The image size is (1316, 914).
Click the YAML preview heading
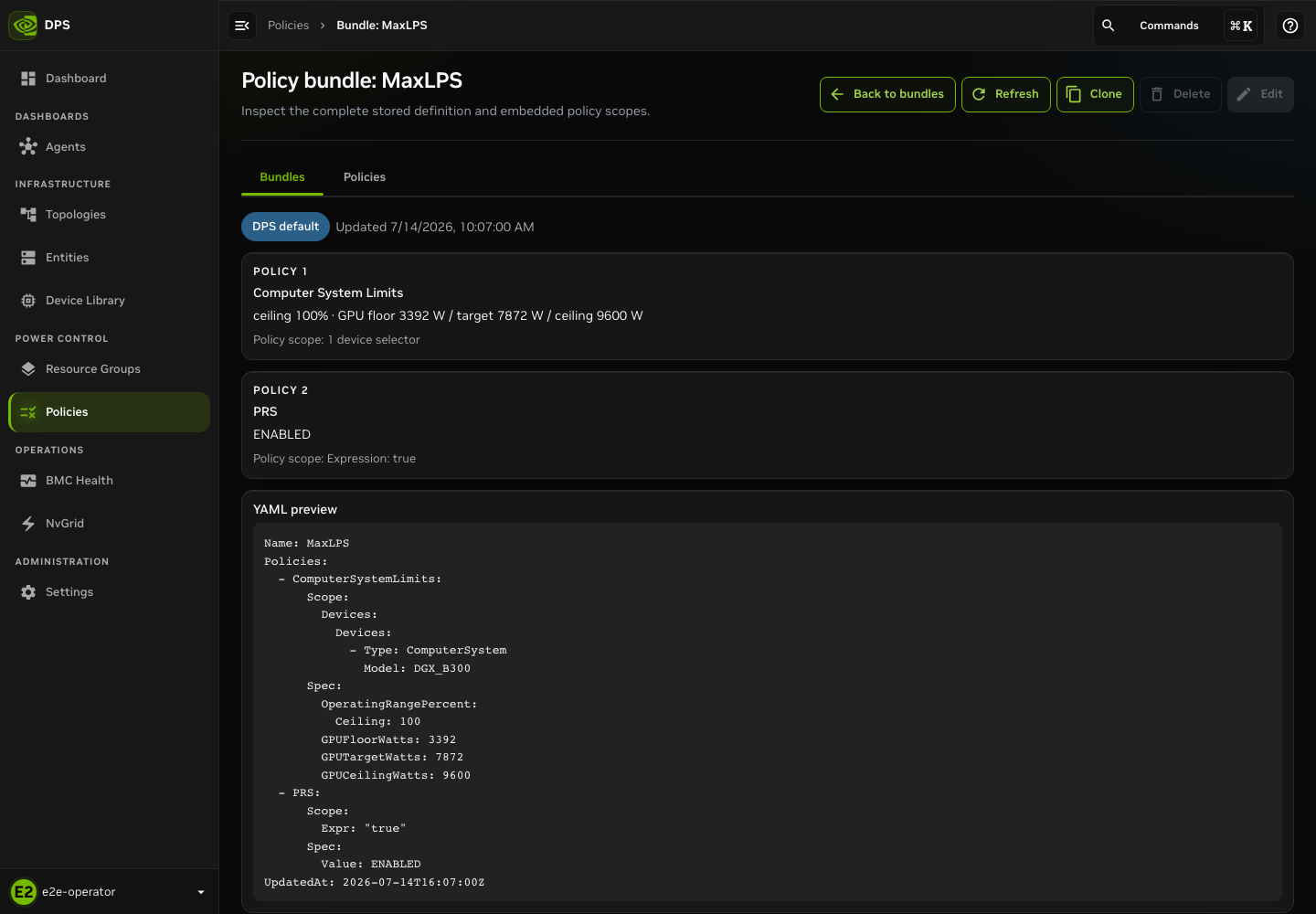pos(295,510)
